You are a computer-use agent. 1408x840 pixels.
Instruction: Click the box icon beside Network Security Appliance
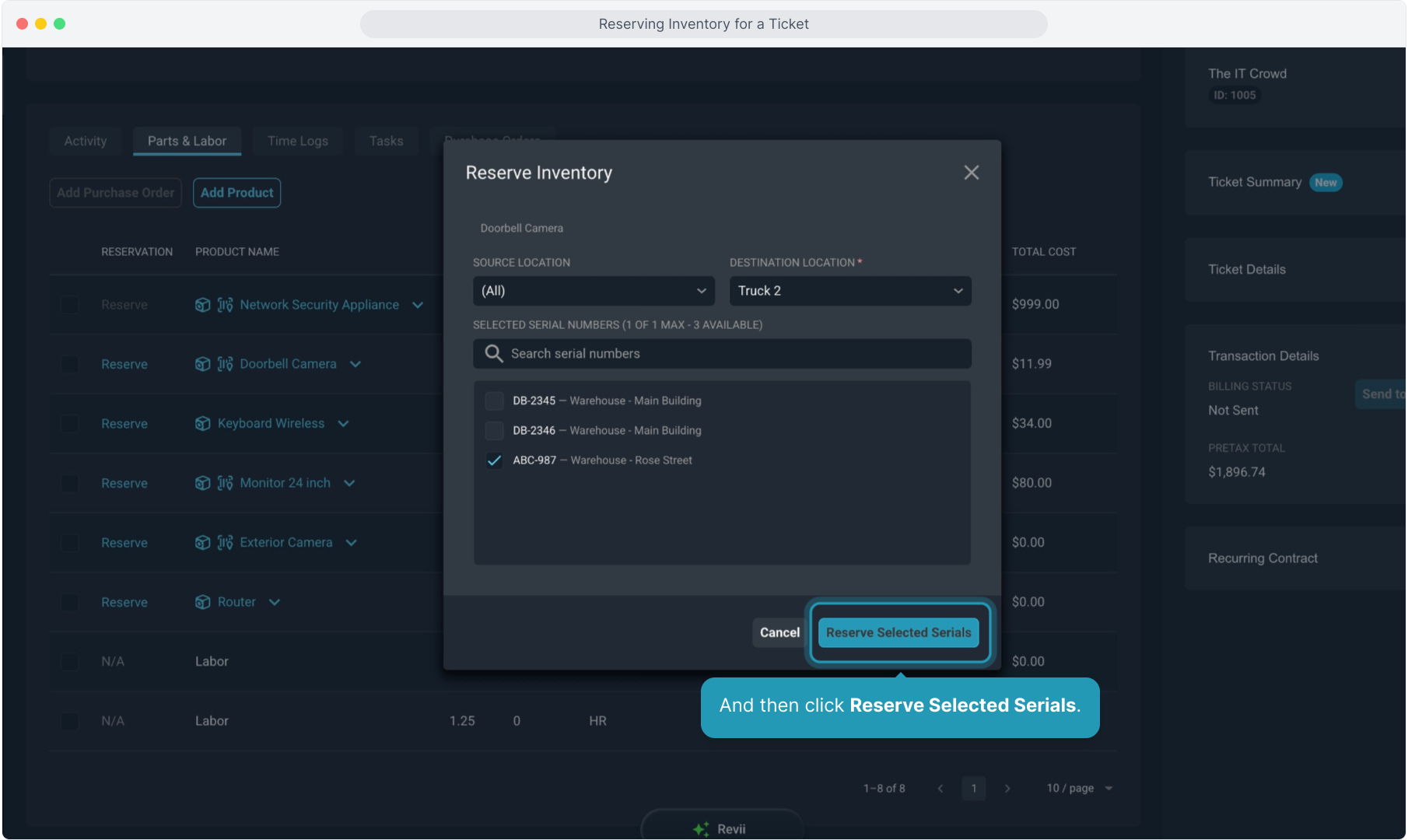point(202,305)
